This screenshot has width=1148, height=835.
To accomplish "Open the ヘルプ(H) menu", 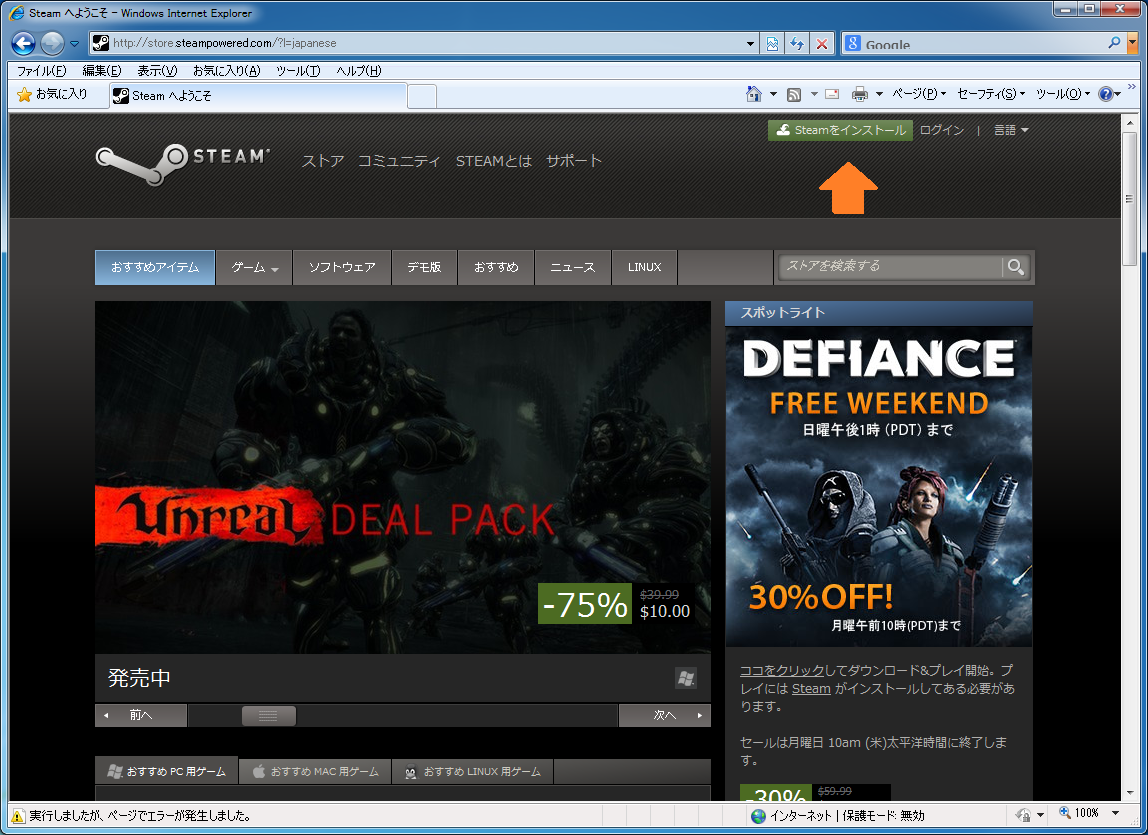I will tap(359, 71).
